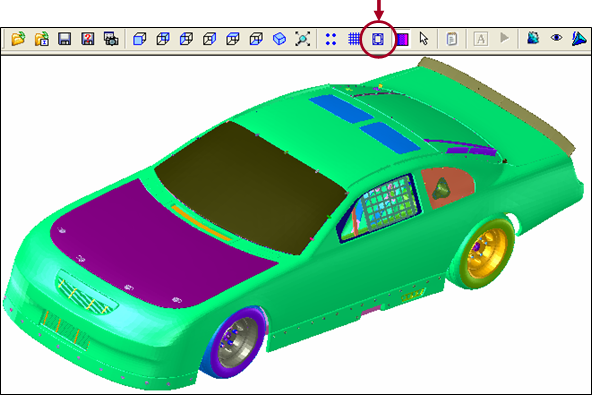
Task: Click the second folder import icon
Action: (x=42, y=39)
